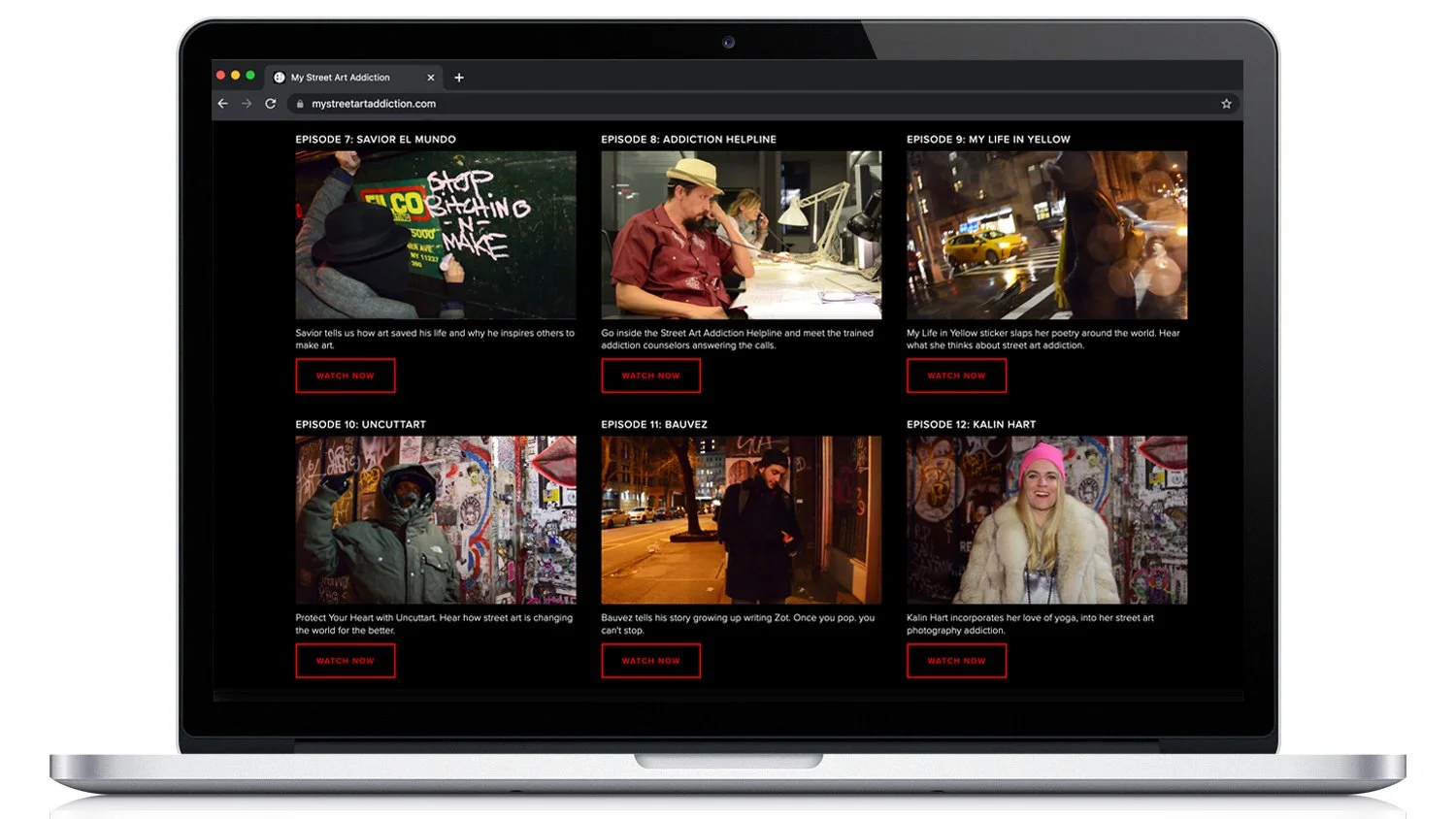Click the mystreetartaddiction.com address field
The width and height of the screenshot is (1456, 819).
click(x=762, y=104)
